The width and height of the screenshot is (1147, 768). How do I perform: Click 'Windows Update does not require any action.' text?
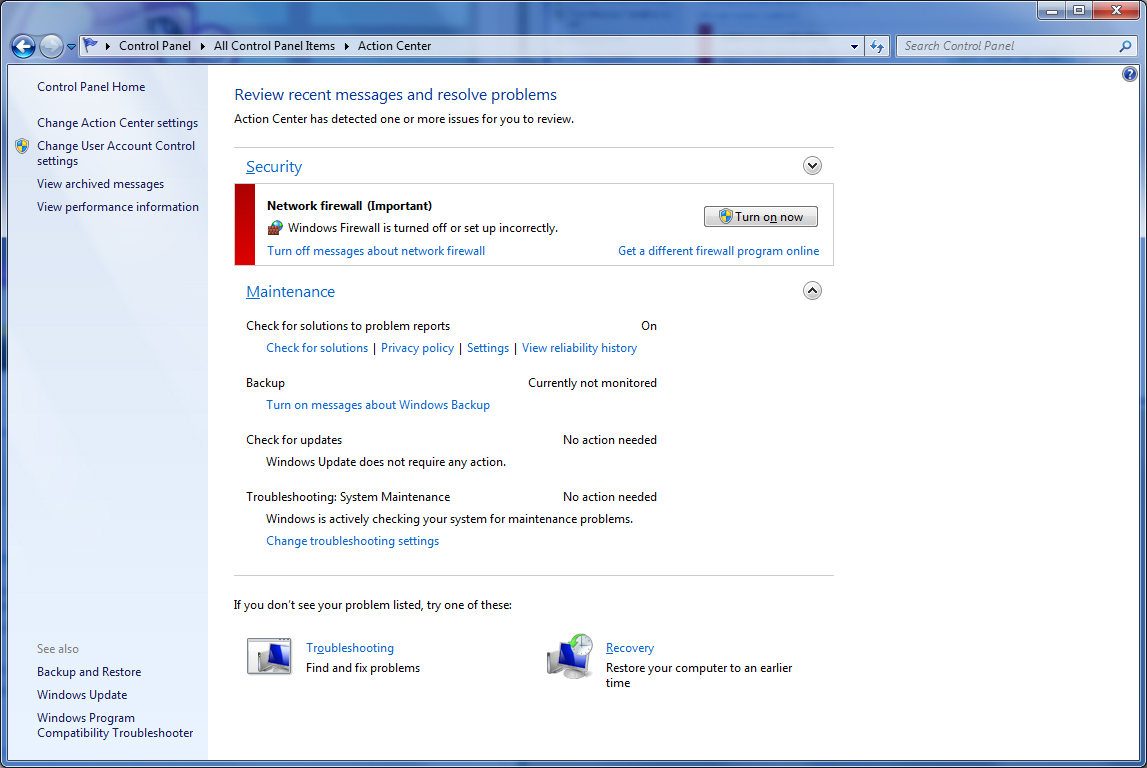[386, 462]
